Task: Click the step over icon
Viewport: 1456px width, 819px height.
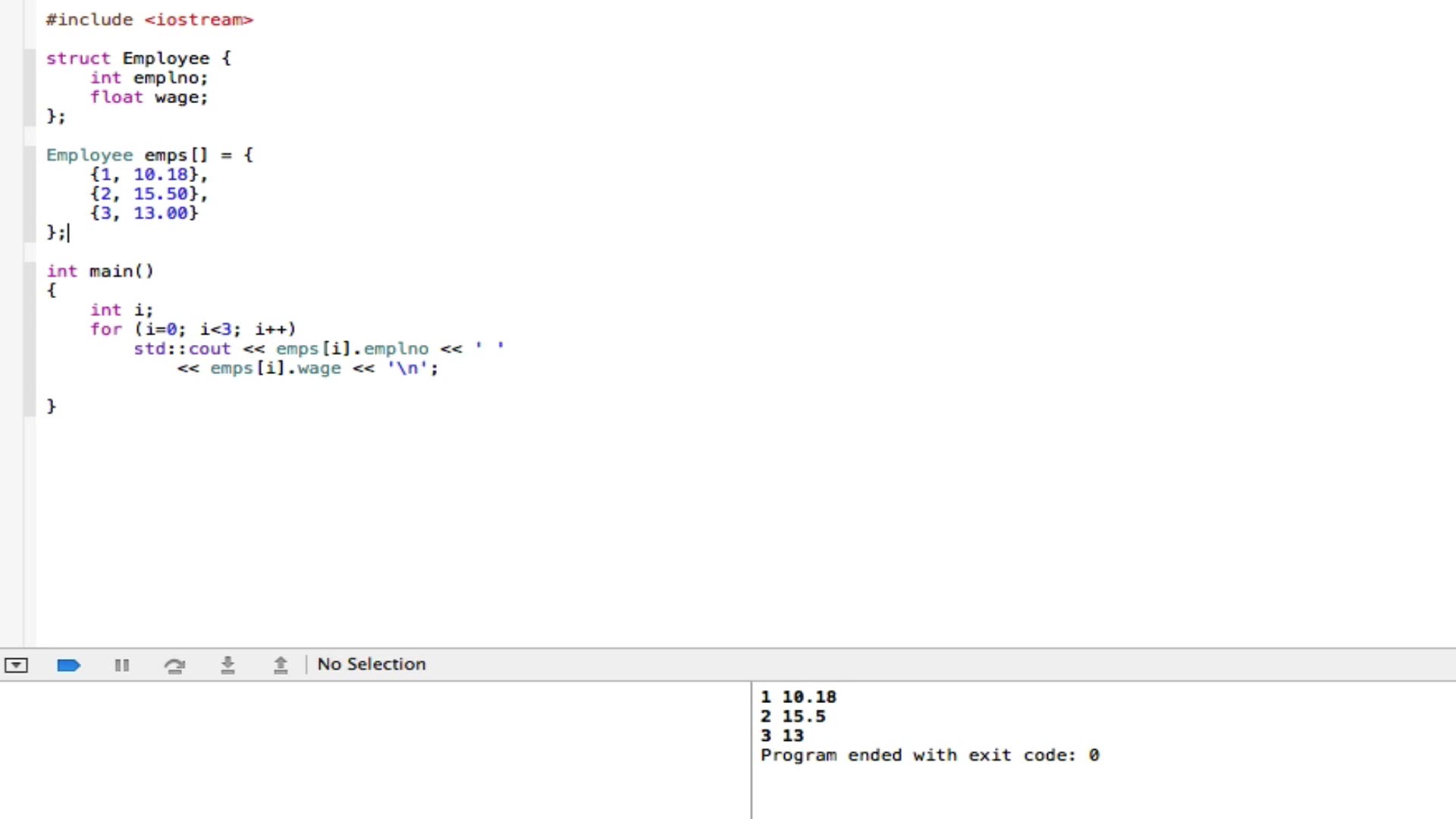Action: [175, 665]
